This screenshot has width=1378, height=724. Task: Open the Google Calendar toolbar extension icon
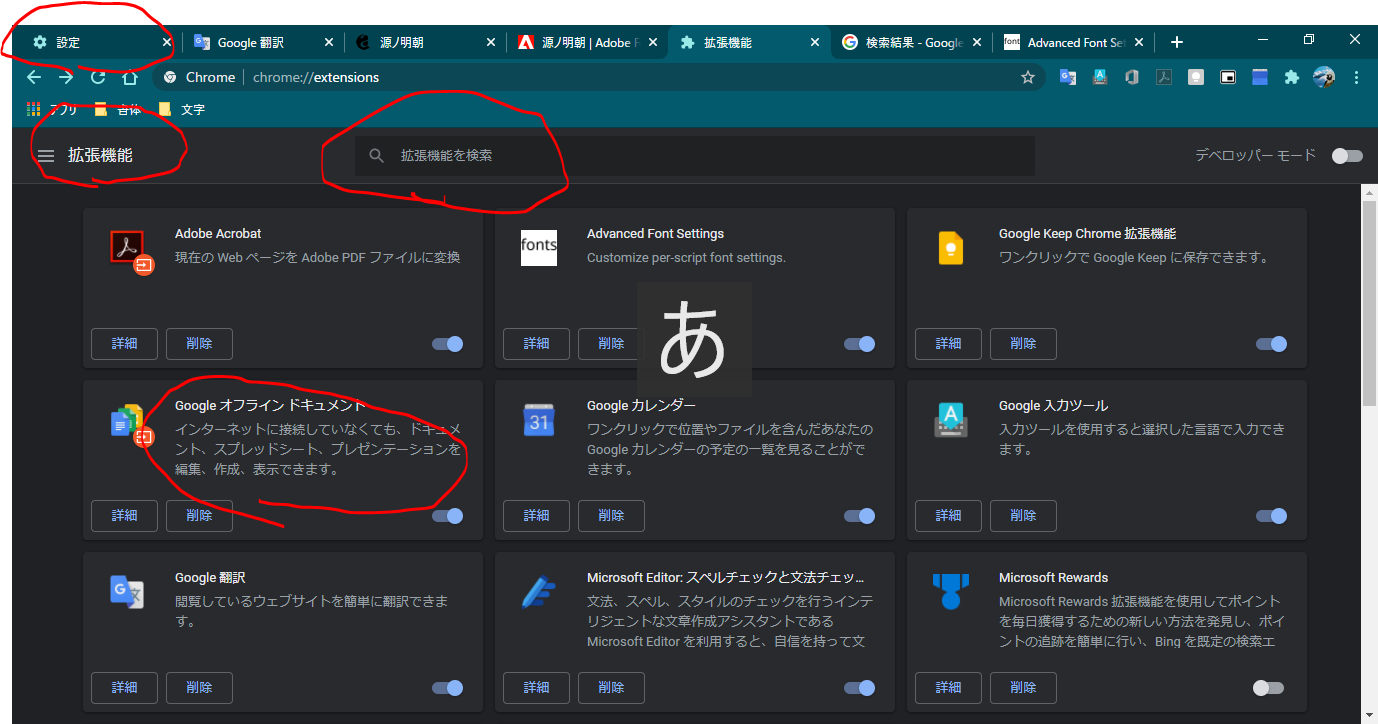click(1259, 77)
